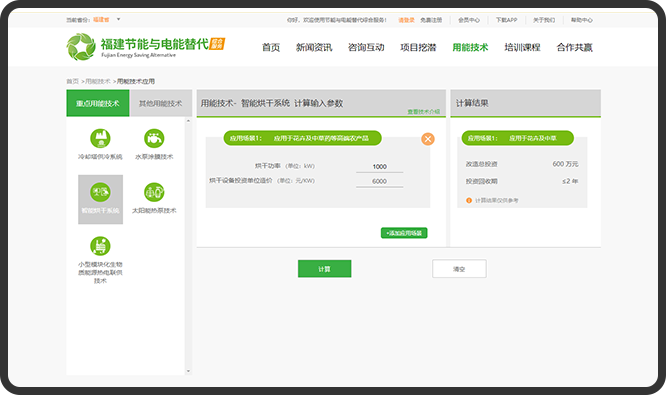Click the green leaf logo of 福建节能与电能替代

[x=81, y=47]
